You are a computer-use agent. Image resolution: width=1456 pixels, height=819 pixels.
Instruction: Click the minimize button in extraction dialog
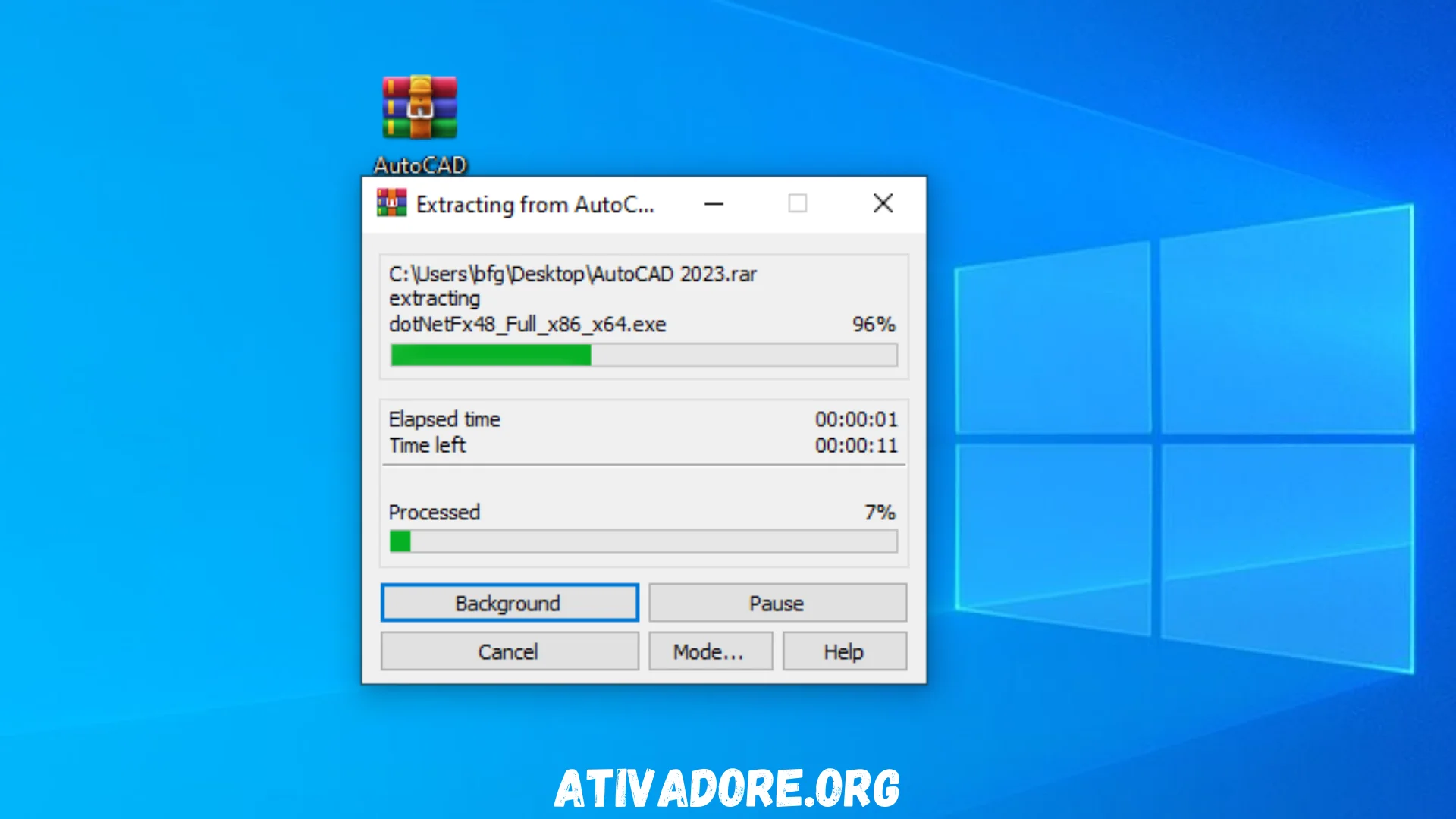[x=715, y=204]
